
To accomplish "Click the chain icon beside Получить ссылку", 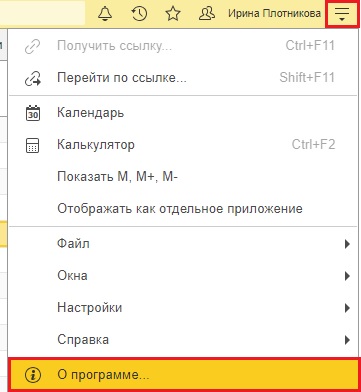I will click(x=33, y=46).
